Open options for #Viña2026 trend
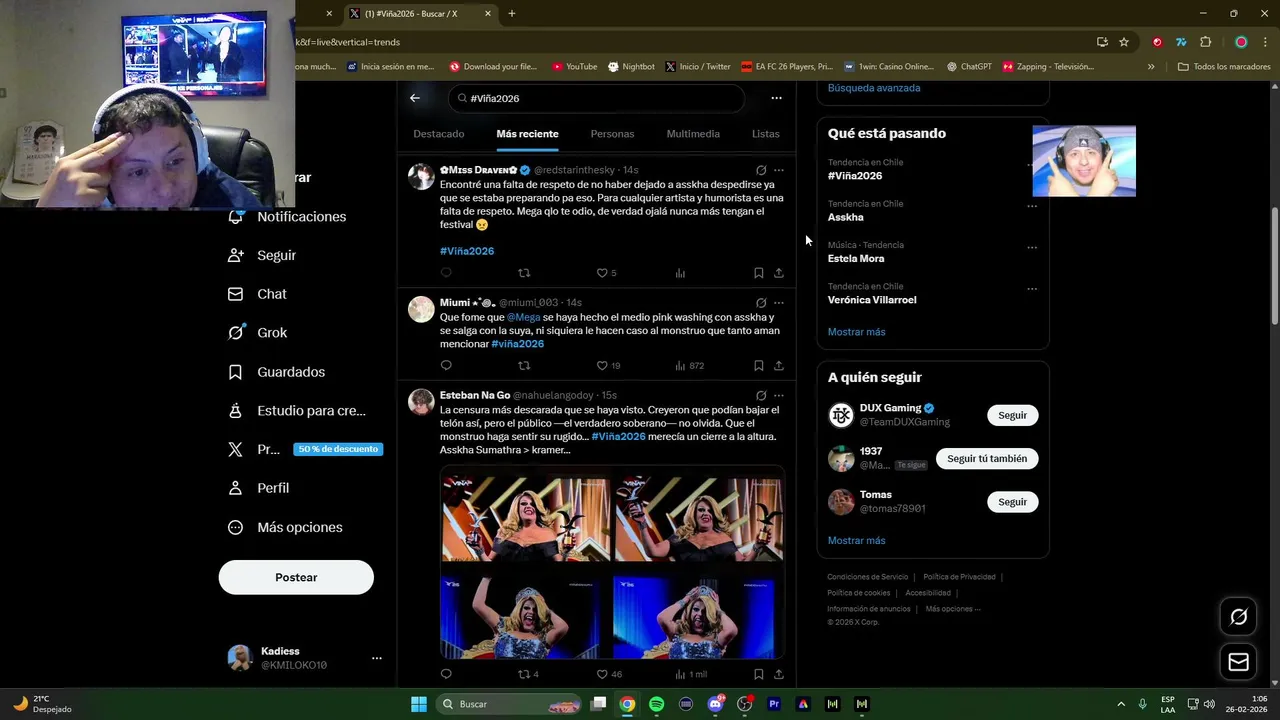1280x720 pixels. click(x=1031, y=165)
